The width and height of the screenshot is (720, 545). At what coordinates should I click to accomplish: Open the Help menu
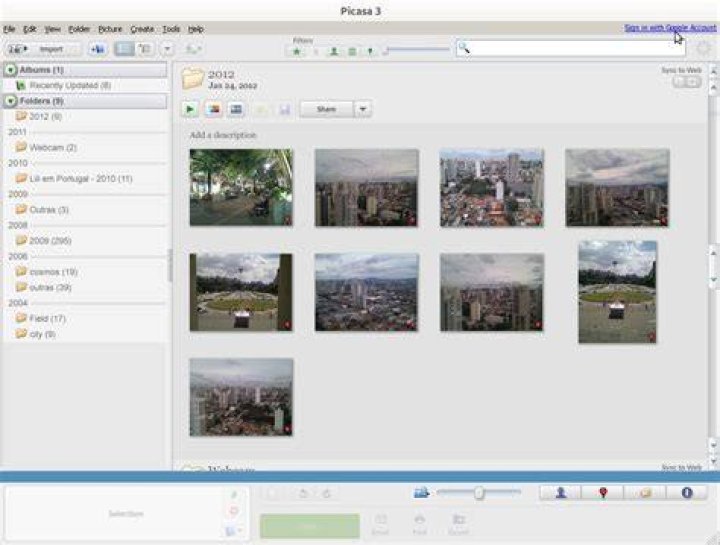tap(196, 29)
